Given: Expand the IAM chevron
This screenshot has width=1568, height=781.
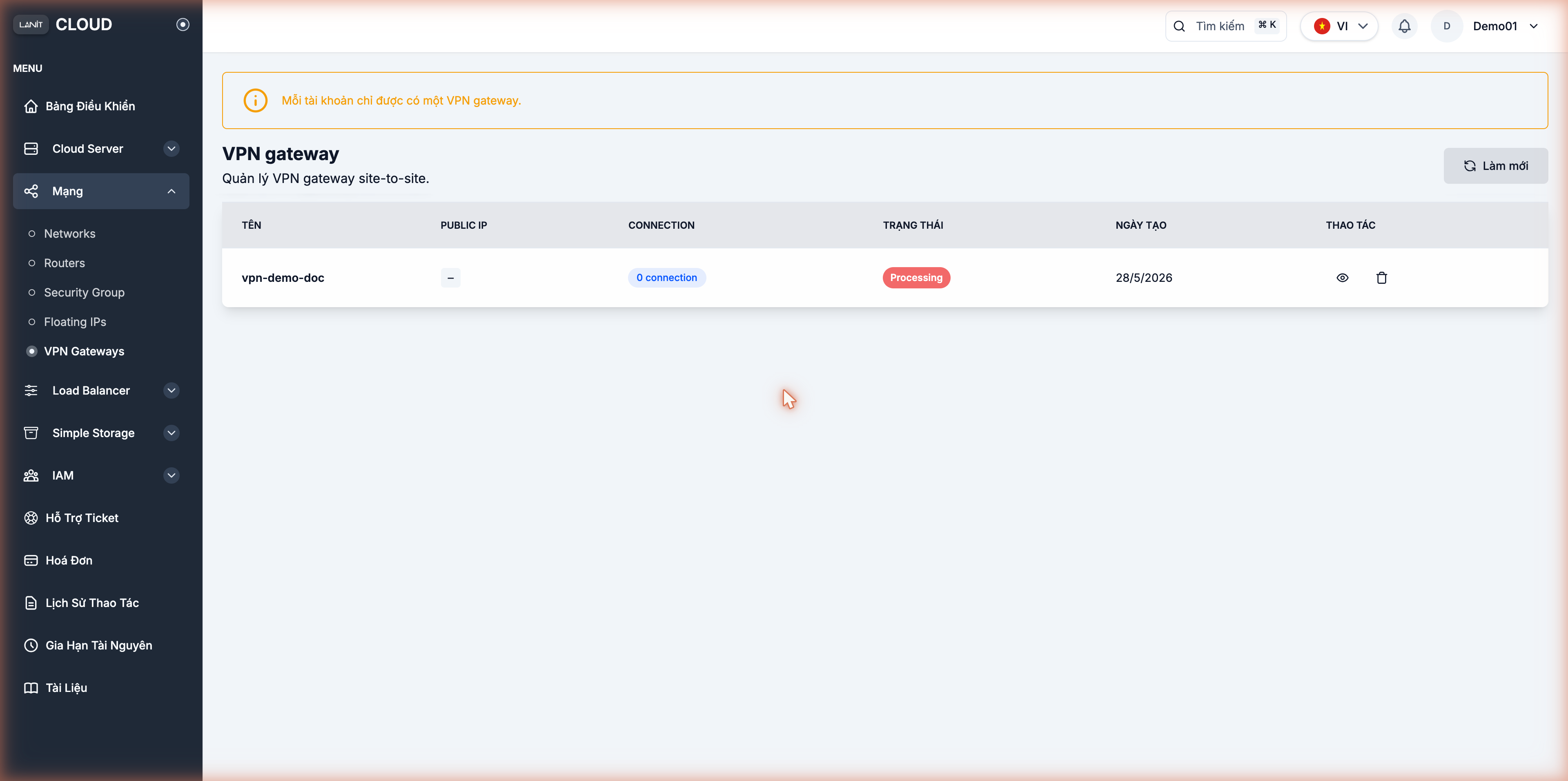Looking at the screenshot, I should click(171, 475).
